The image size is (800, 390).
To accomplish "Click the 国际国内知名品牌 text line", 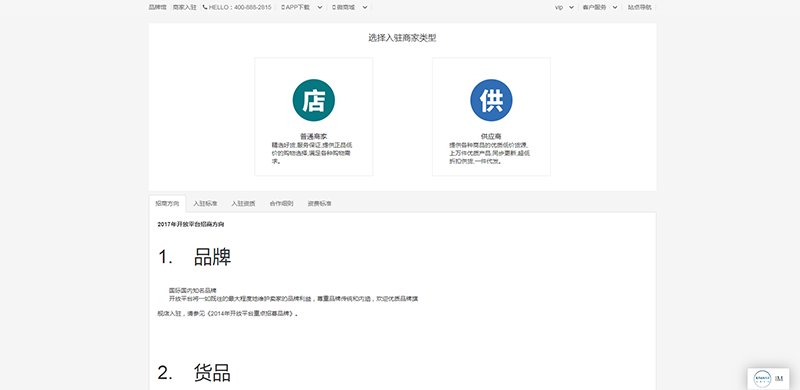I will point(192,290).
